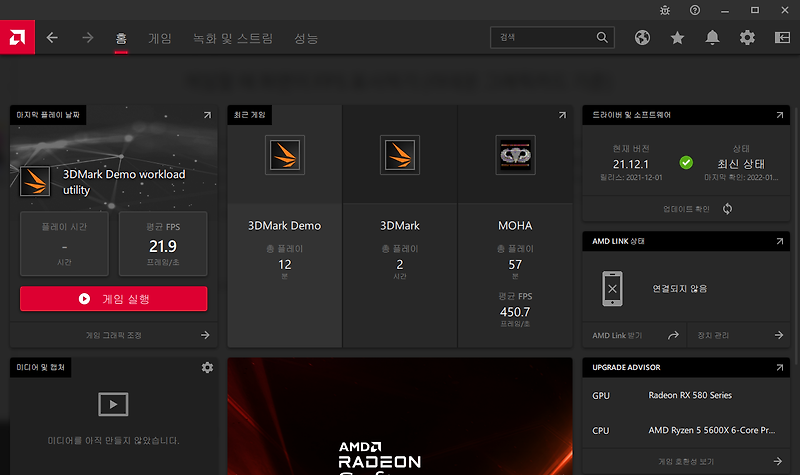
Task: Click the AMD logo button
Action: [17, 37]
